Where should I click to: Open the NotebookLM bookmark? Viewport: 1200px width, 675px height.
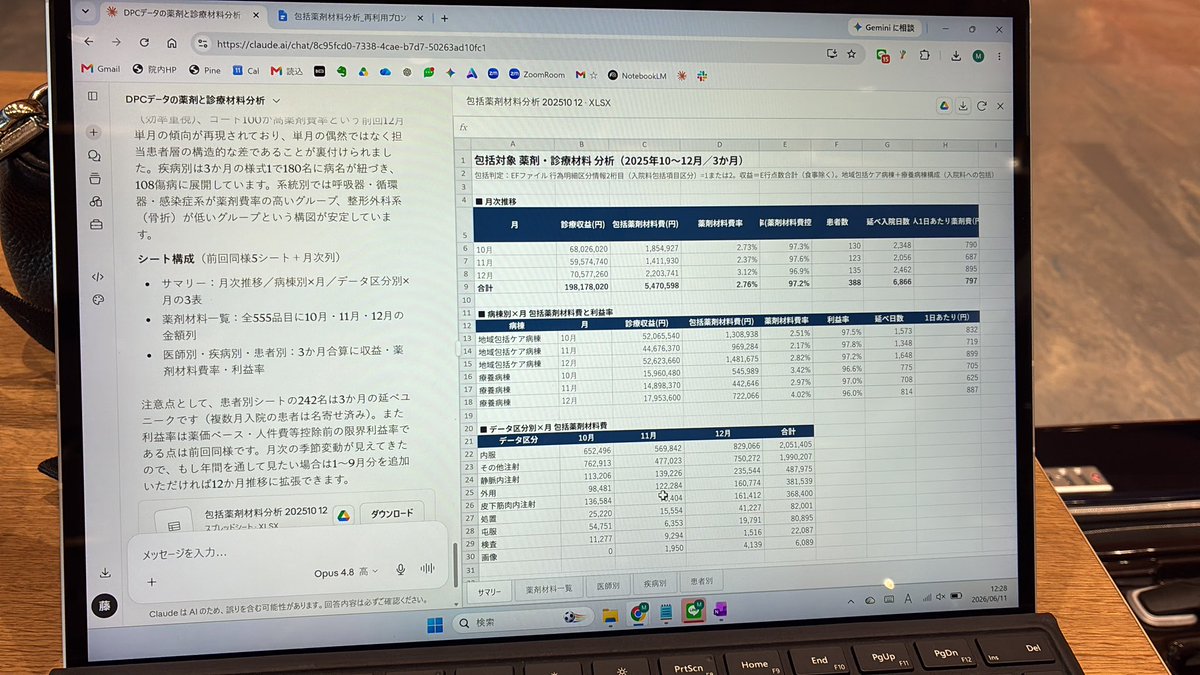point(636,74)
